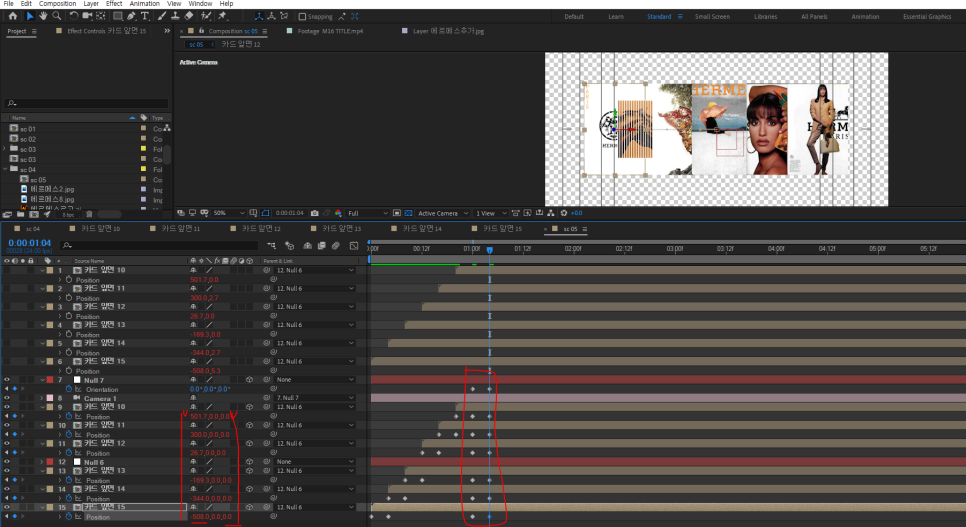Image resolution: width=966 pixels, height=527 pixels.
Task: Switch to Essential Graphics workspace
Action: pyautogui.click(x=927, y=17)
